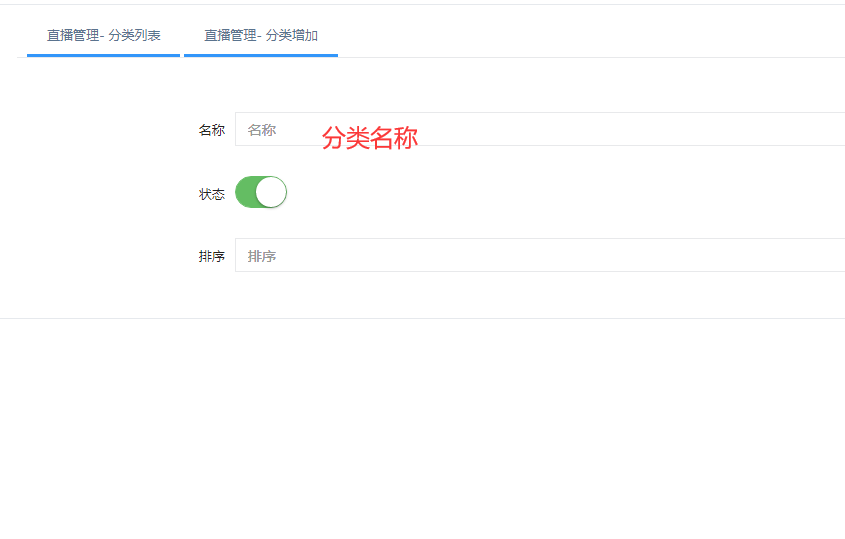The image size is (845, 539).
Task: Switch to the 直播管理- 分类列表 tab
Action: [103, 36]
